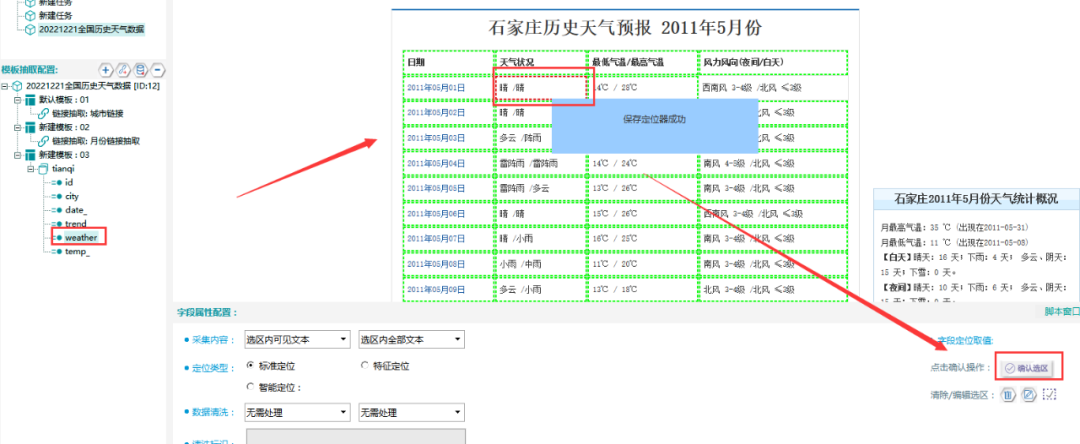Click the clear selection trash icon

click(x=1009, y=394)
